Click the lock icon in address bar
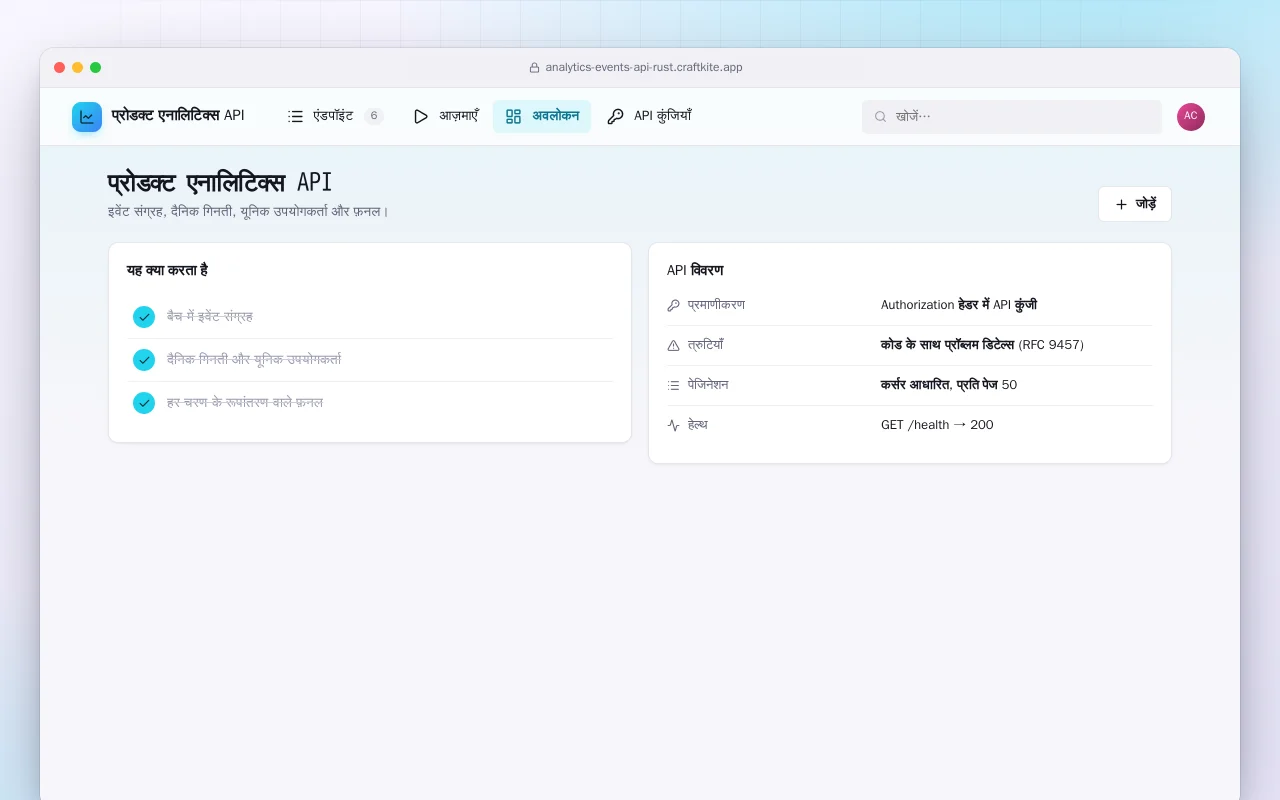Viewport: 1280px width, 800px height. tap(534, 67)
